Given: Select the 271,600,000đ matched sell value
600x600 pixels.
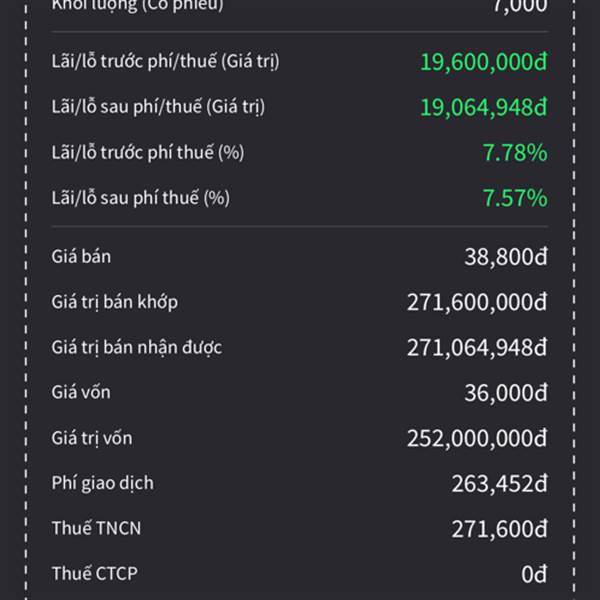Looking at the screenshot, I should [477, 302].
